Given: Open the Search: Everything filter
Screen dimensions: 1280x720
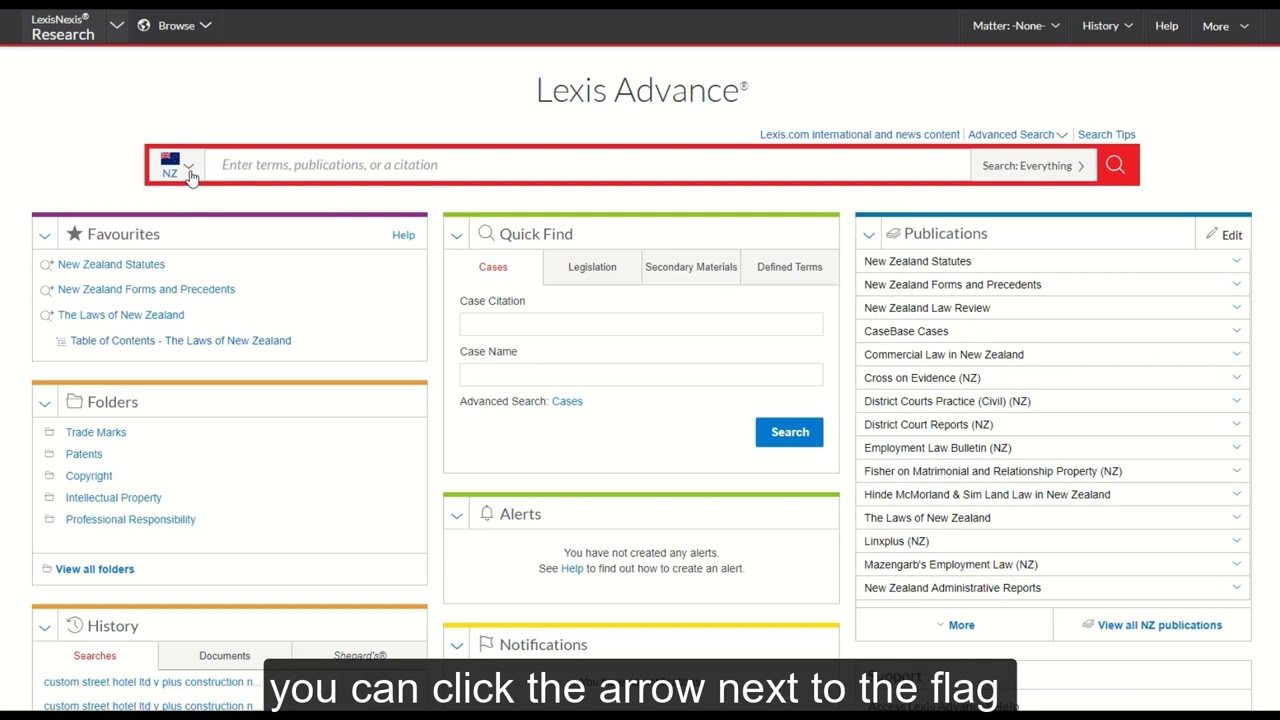Looking at the screenshot, I should point(1033,166).
